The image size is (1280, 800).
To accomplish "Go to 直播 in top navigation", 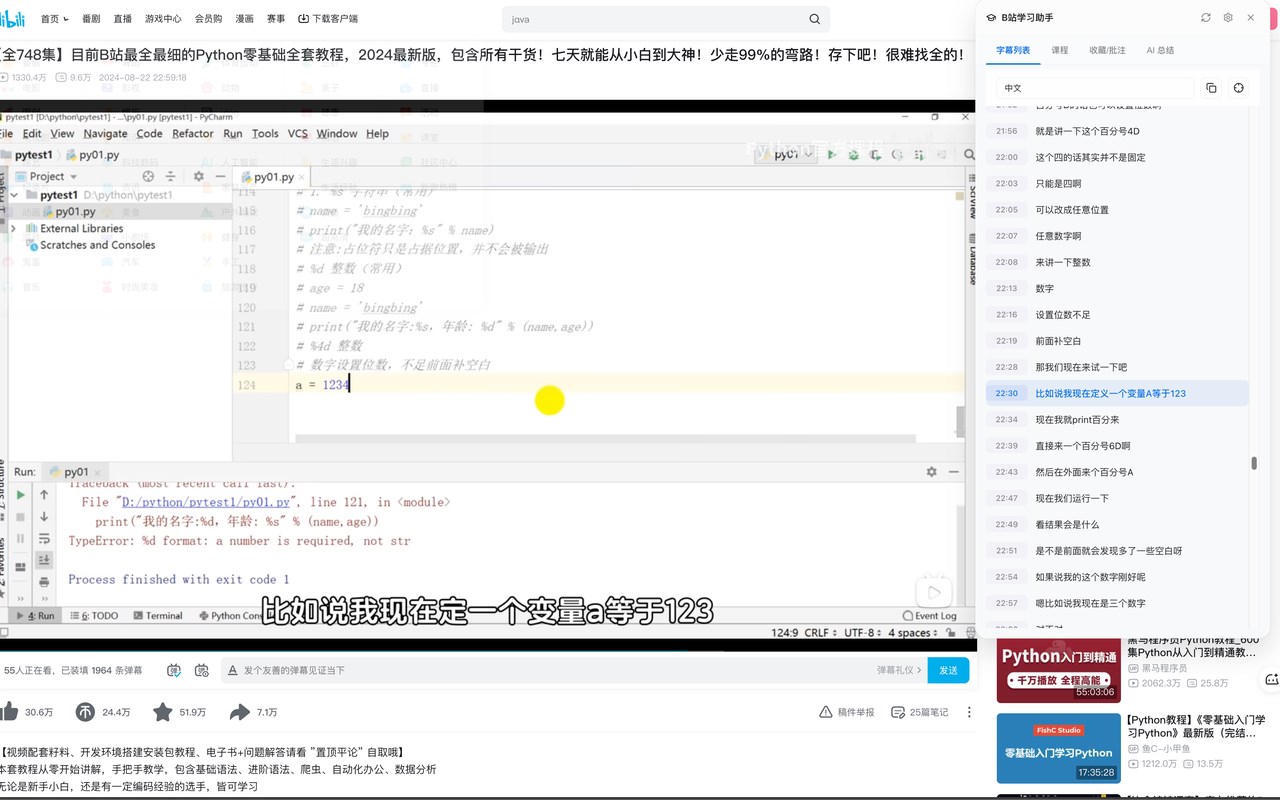I will click(122, 19).
